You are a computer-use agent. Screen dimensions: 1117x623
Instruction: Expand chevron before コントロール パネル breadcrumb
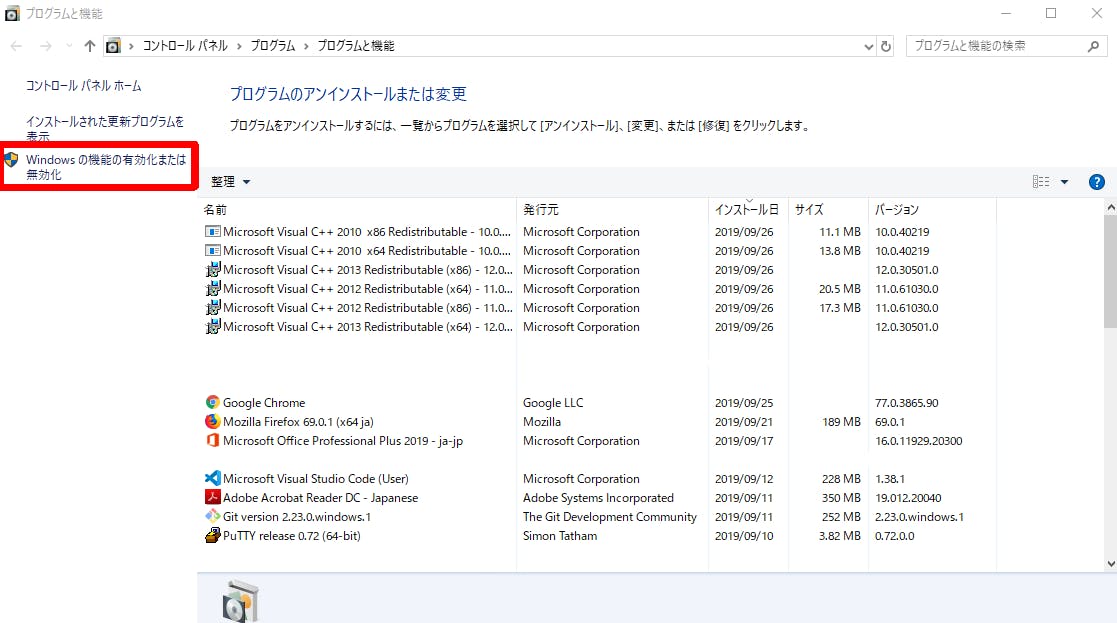click(x=131, y=46)
